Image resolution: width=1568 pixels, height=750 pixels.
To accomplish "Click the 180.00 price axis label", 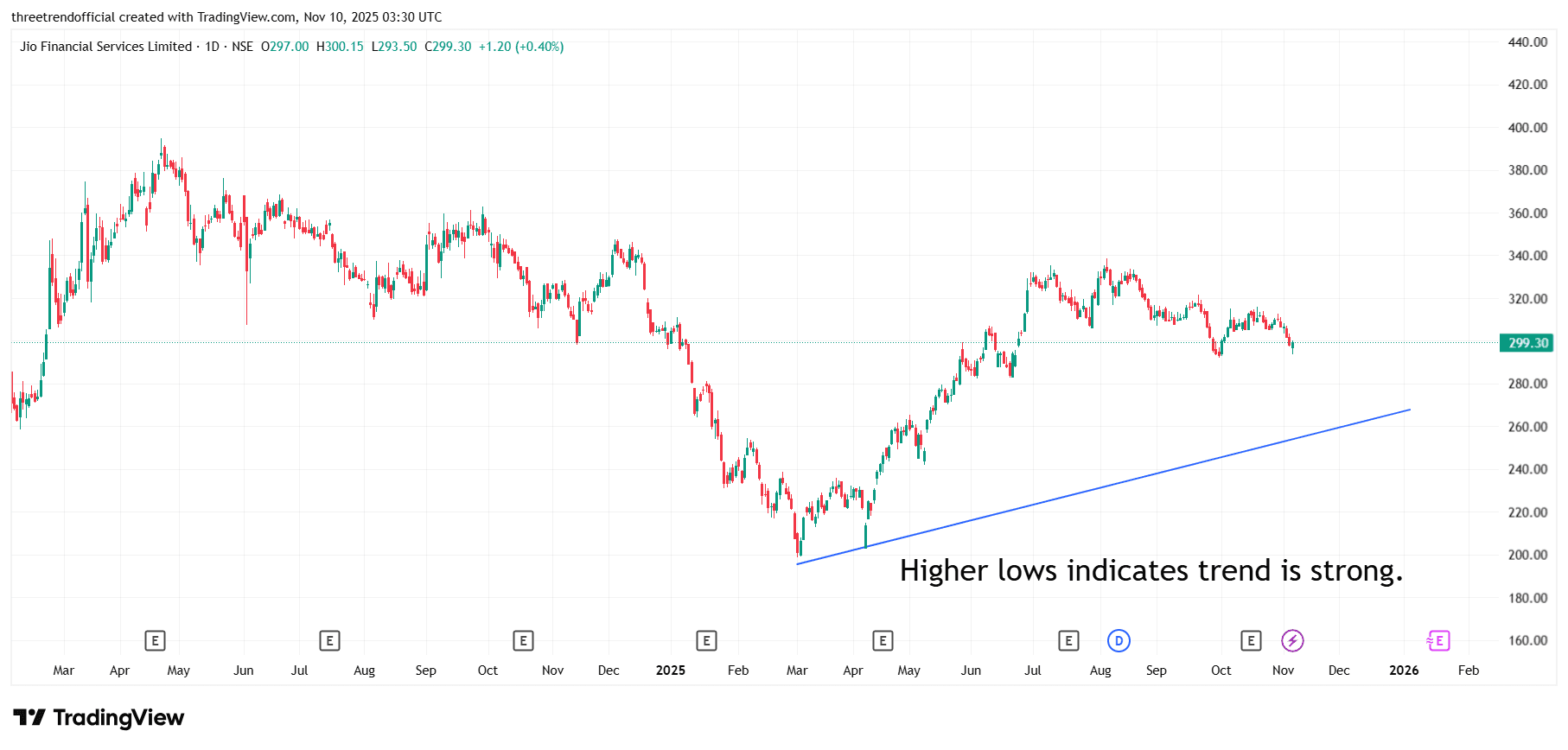I will coord(1527,598).
